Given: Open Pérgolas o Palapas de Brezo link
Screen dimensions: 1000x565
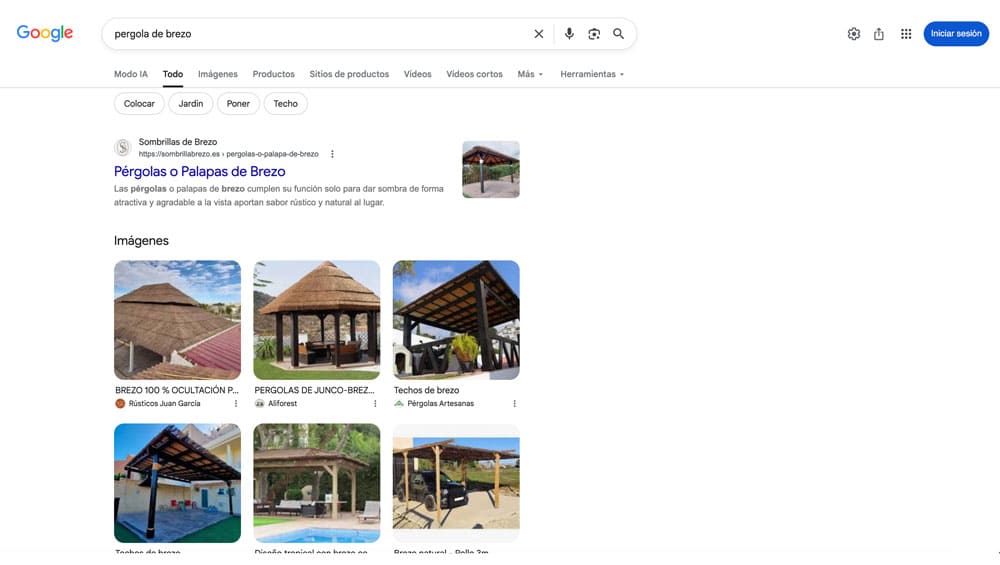Looking at the screenshot, I should pyautogui.click(x=200, y=172).
